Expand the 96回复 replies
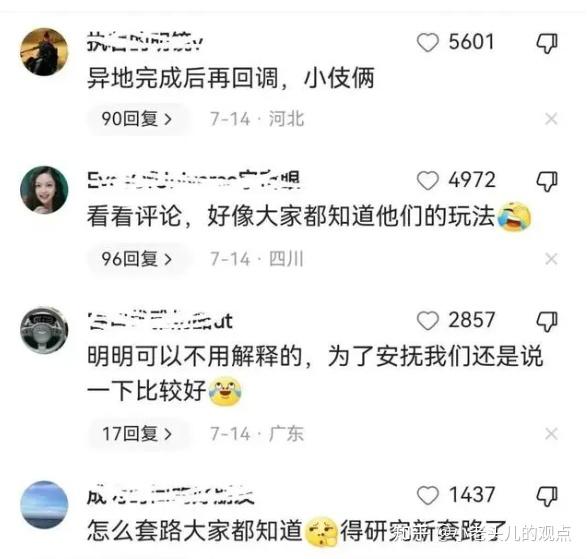The height and width of the screenshot is (559, 587). (137, 259)
